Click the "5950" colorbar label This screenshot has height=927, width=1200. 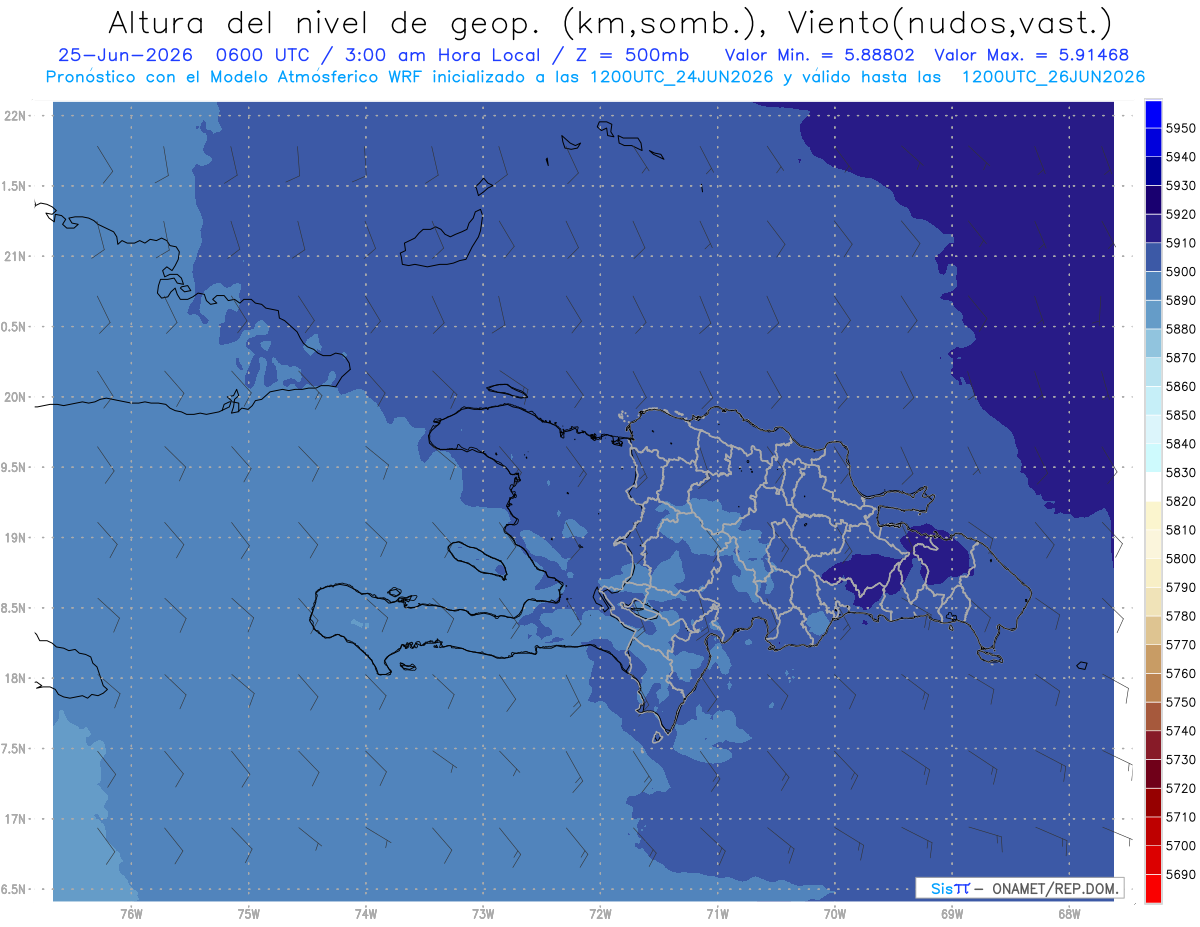(x=1181, y=129)
